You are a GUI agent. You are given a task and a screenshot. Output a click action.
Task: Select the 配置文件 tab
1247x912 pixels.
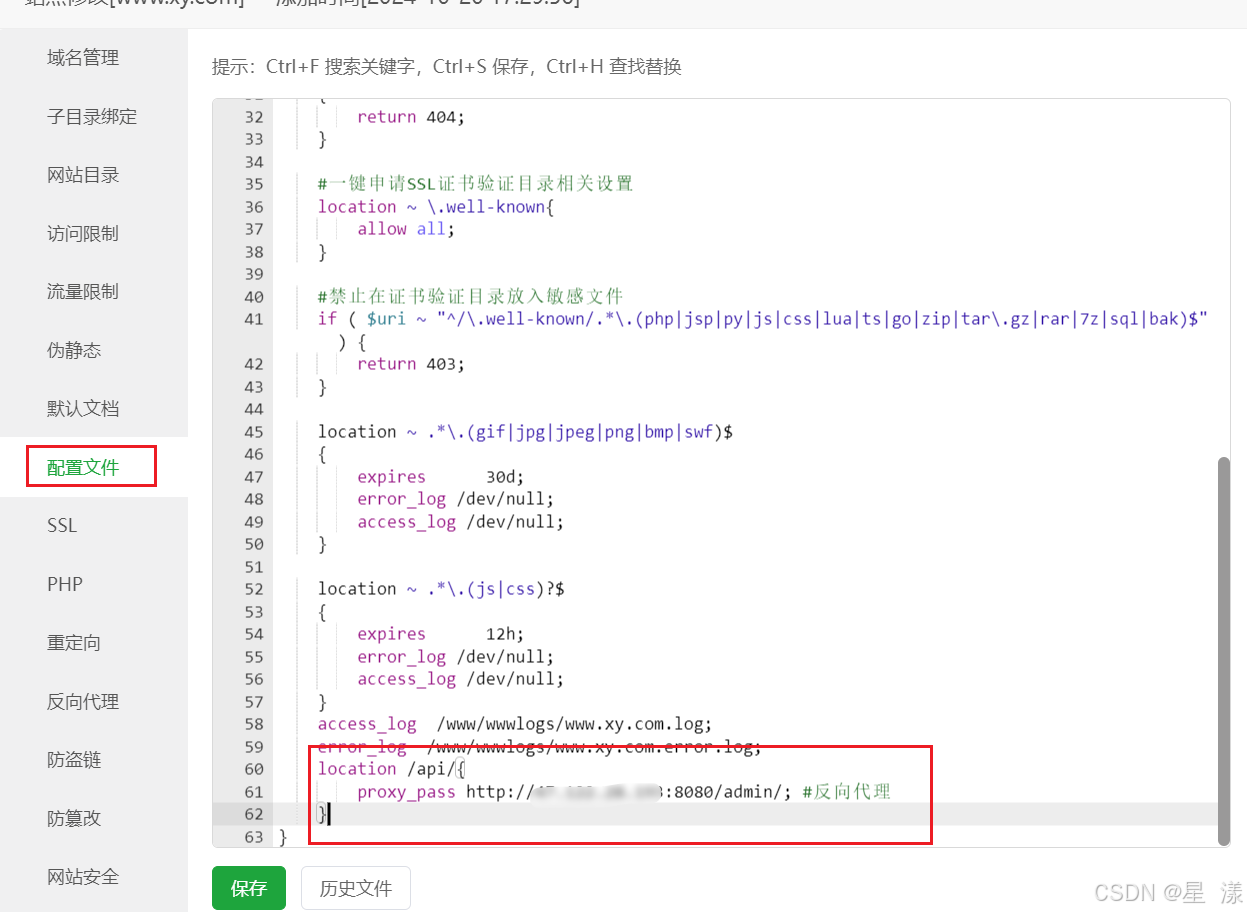tap(83, 467)
